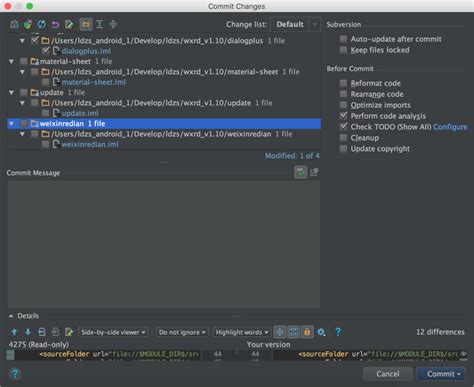474x387 pixels.
Task: Enable Reformat code checkbox
Action: 343,83
